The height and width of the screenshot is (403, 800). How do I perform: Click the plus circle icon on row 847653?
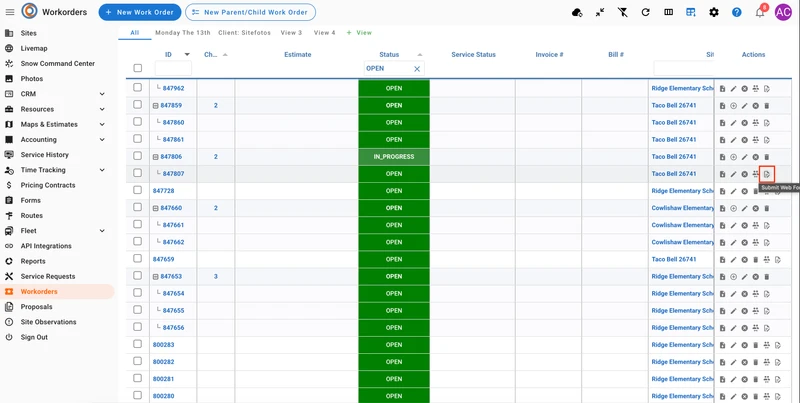click(x=733, y=276)
